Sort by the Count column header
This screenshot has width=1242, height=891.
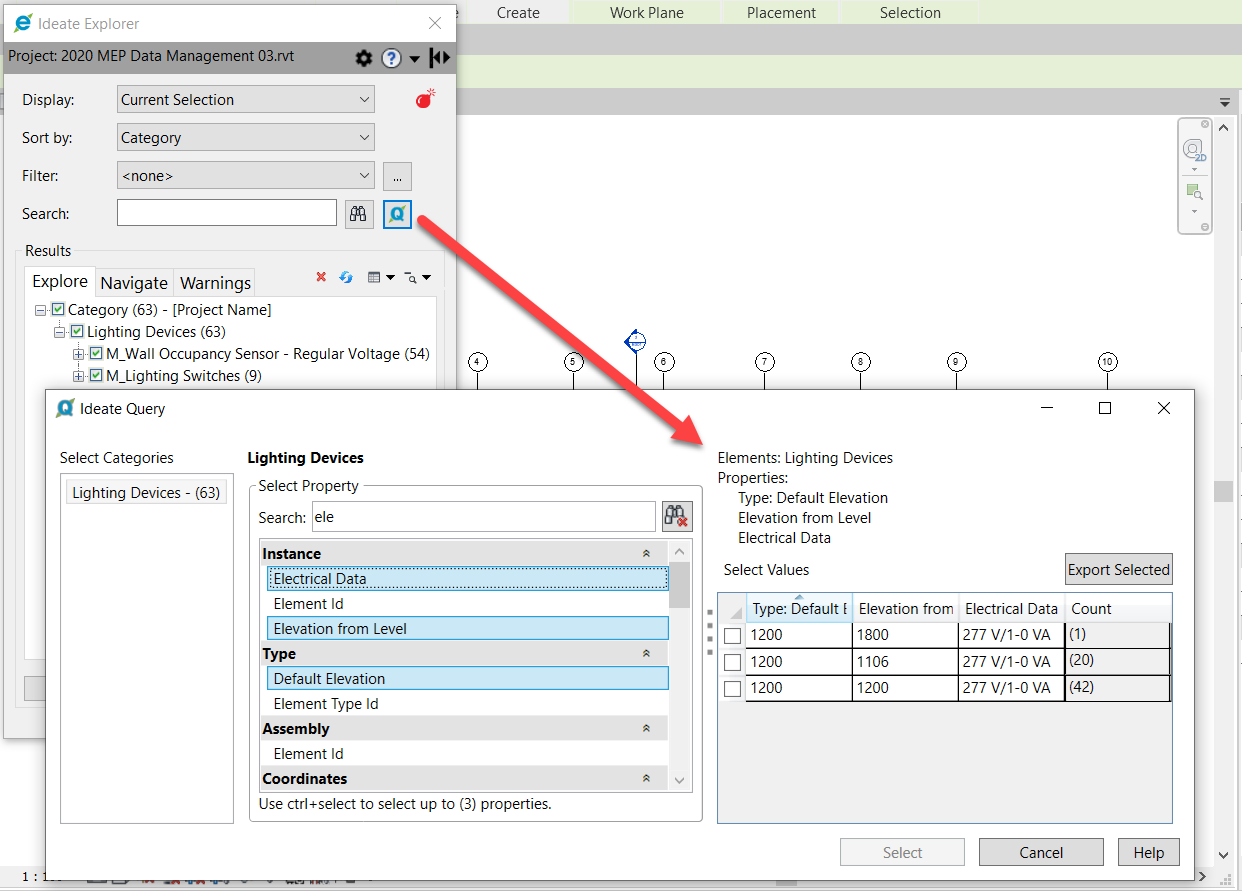1117,608
